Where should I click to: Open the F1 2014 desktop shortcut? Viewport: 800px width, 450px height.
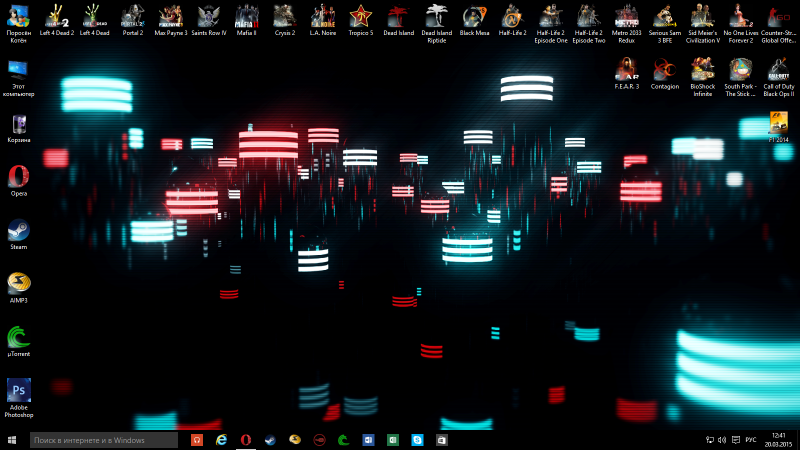pos(779,128)
